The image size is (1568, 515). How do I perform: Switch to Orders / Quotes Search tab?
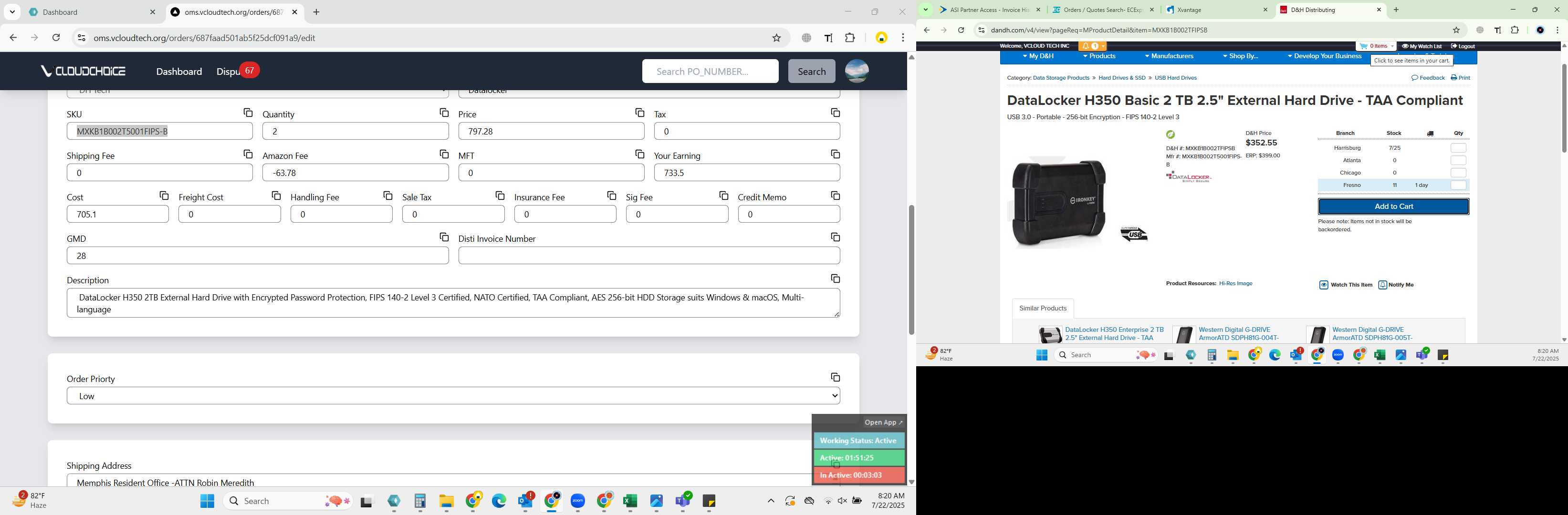pos(1103,10)
